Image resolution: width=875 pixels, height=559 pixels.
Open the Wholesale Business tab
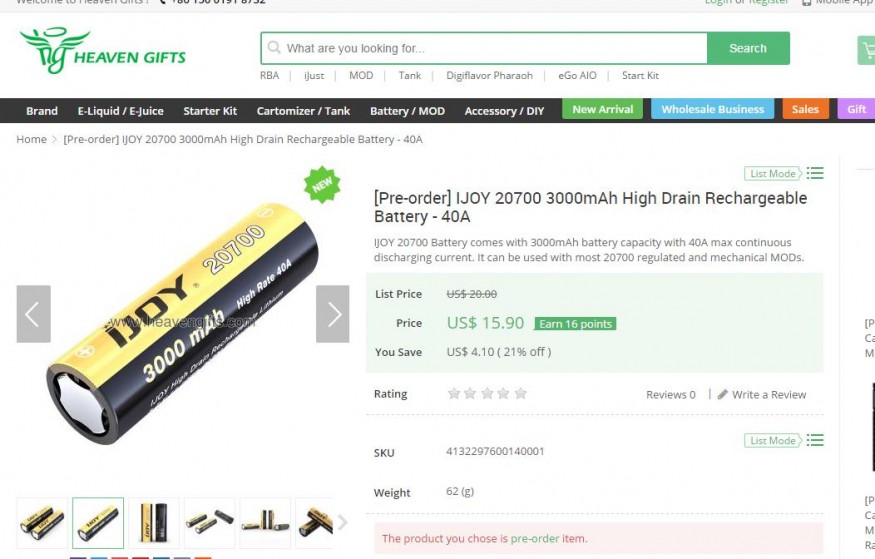(x=713, y=109)
